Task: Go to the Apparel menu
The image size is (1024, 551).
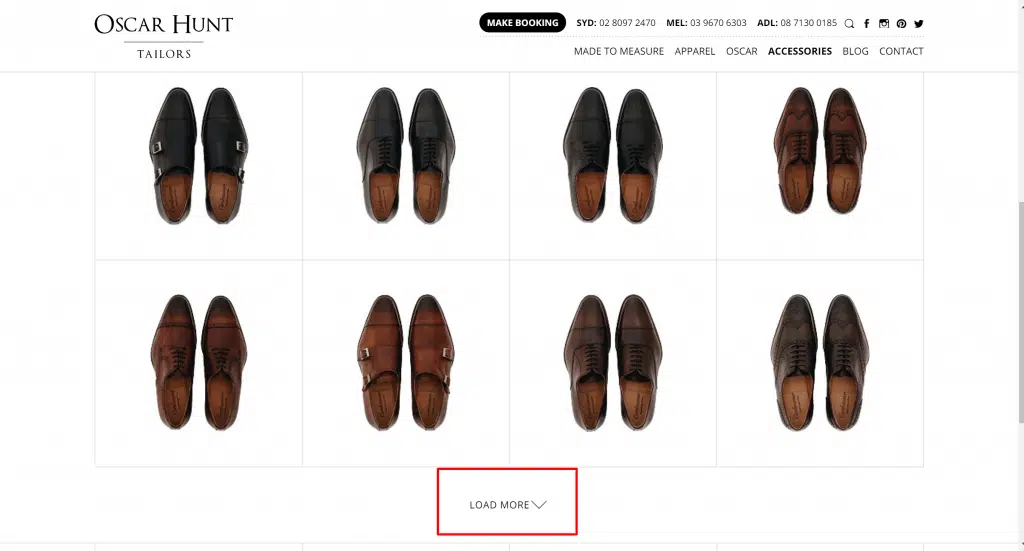Action: tap(694, 51)
